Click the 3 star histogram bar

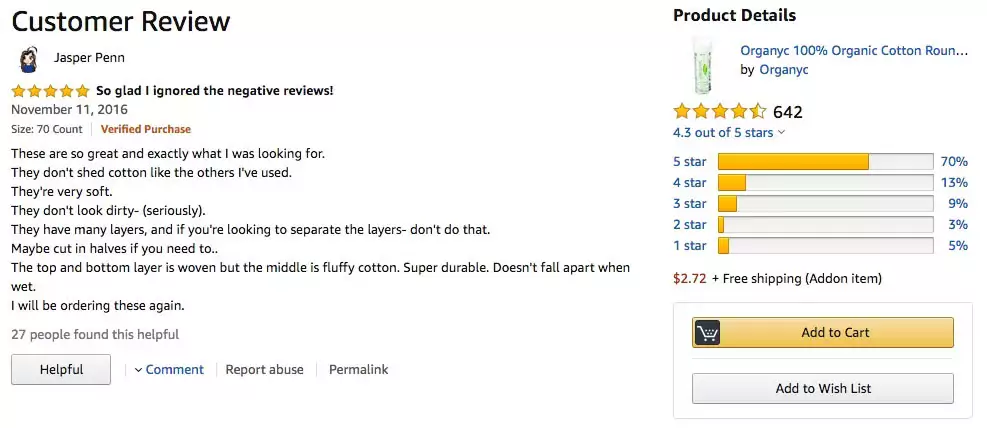tap(825, 204)
